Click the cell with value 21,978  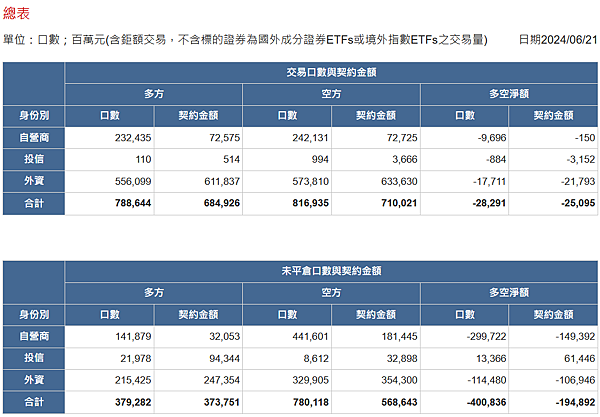tap(109, 358)
